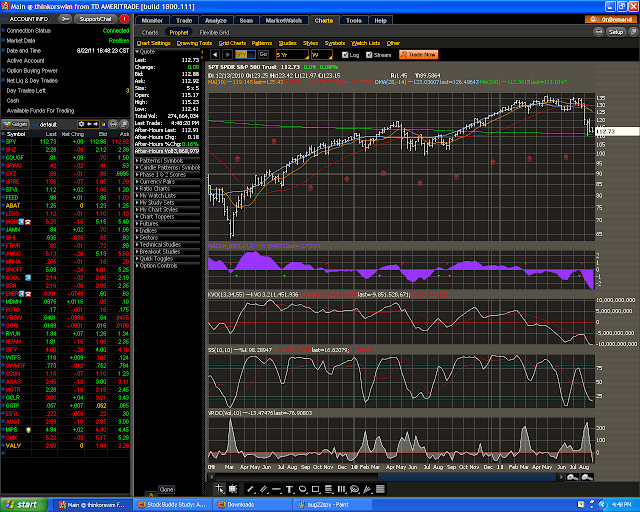Open the MarketWatch tab
The height and width of the screenshot is (512, 640).
[x=284, y=20]
